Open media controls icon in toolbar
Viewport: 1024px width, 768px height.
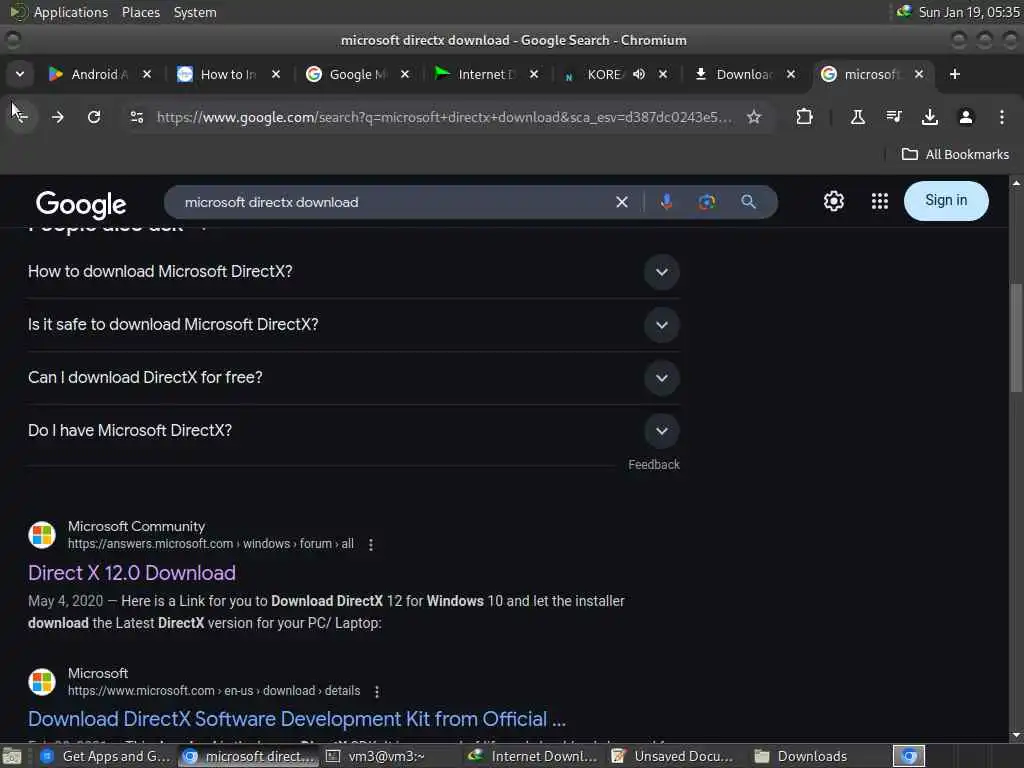pyautogui.click(x=893, y=117)
